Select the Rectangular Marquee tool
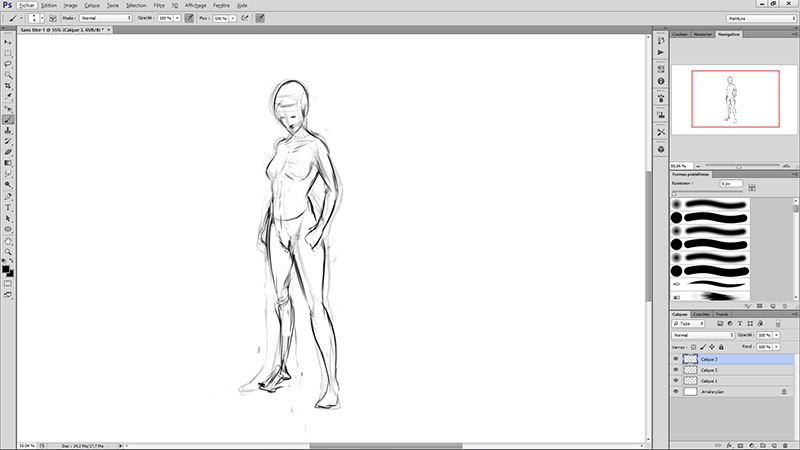 tap(8, 52)
